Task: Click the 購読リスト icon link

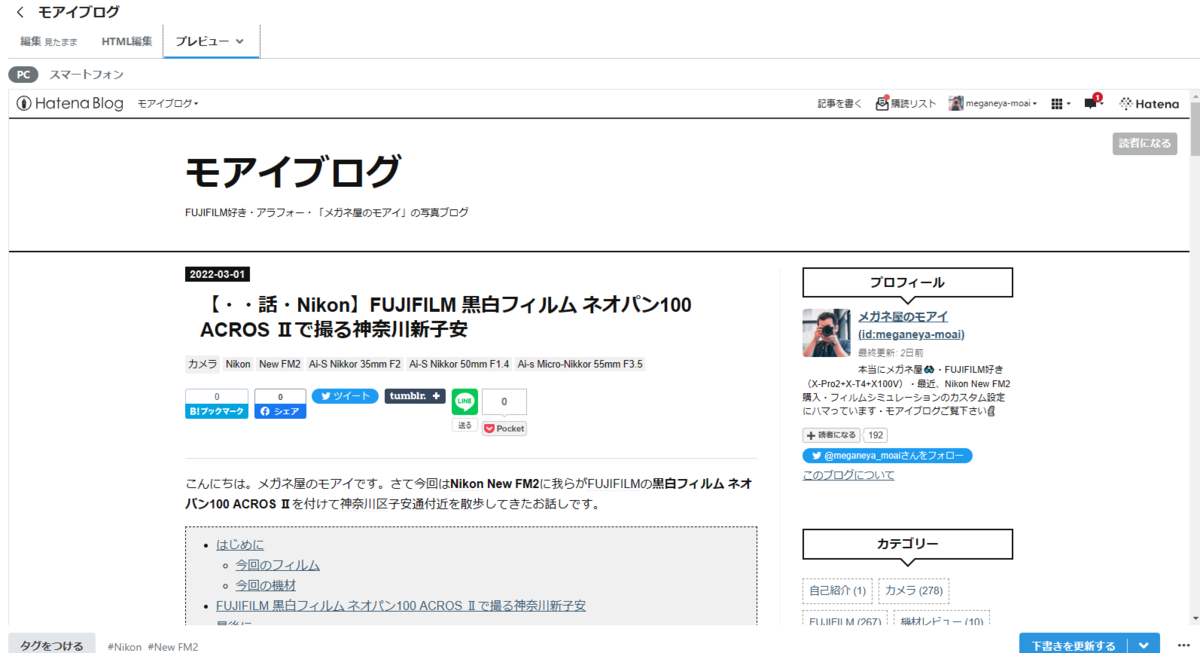Action: point(905,103)
